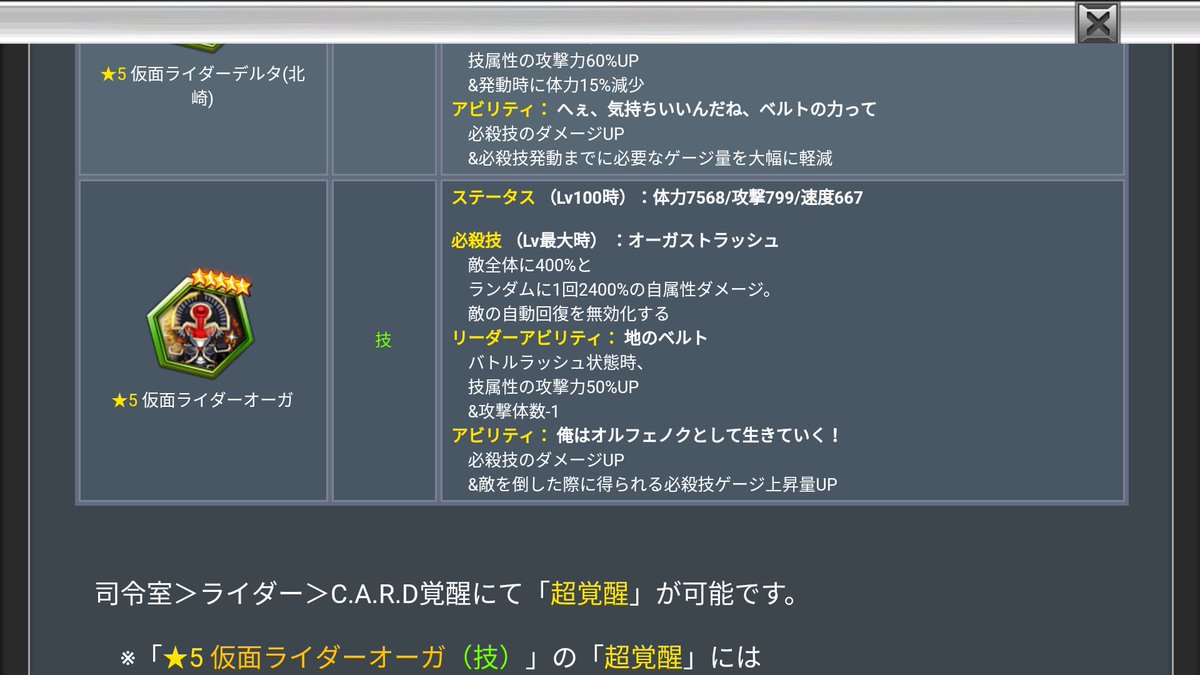
Task: Click the ★5 仮面ライダーオーガ card name
Action: click(203, 400)
